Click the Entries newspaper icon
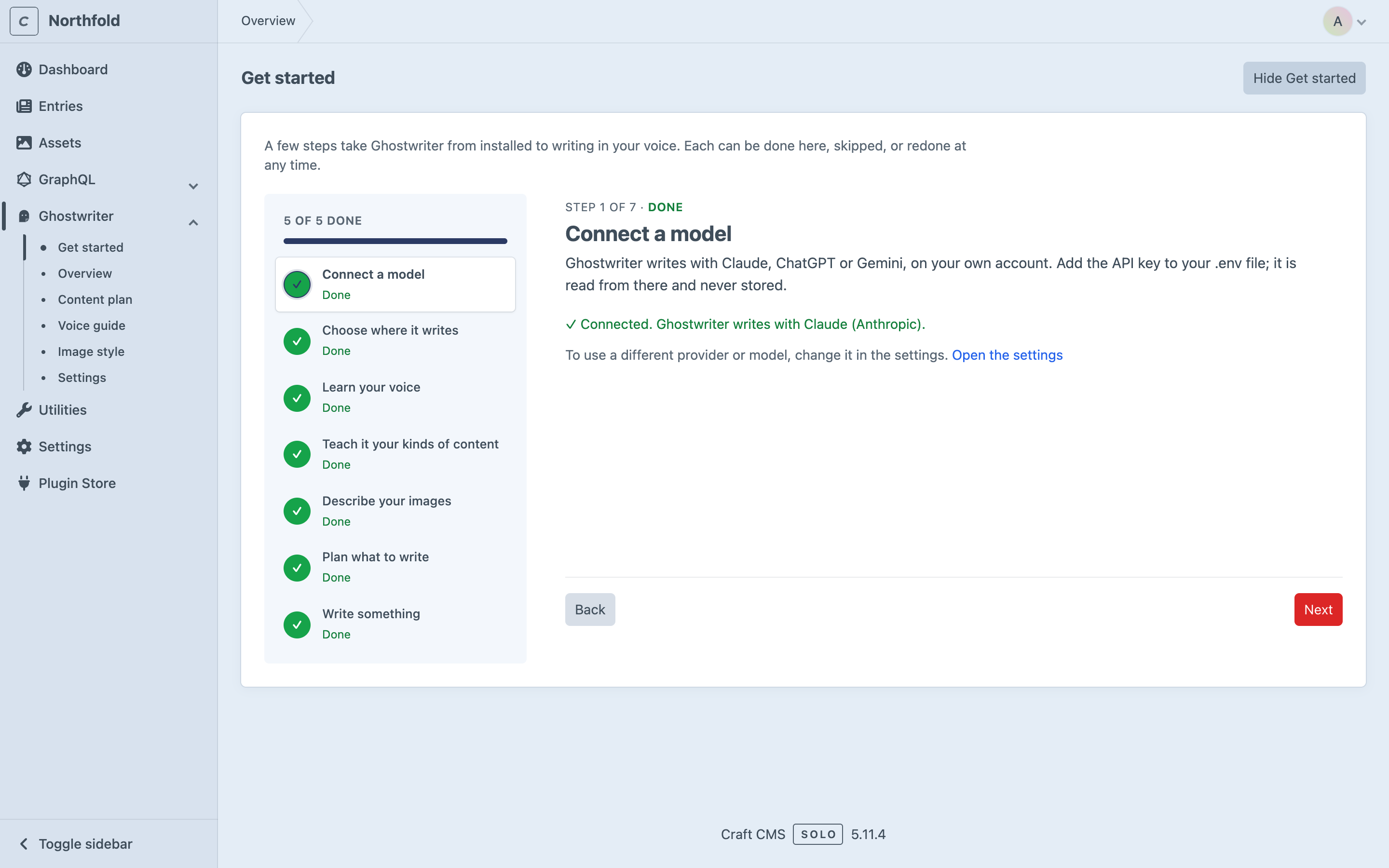The image size is (1389, 868). (x=24, y=106)
